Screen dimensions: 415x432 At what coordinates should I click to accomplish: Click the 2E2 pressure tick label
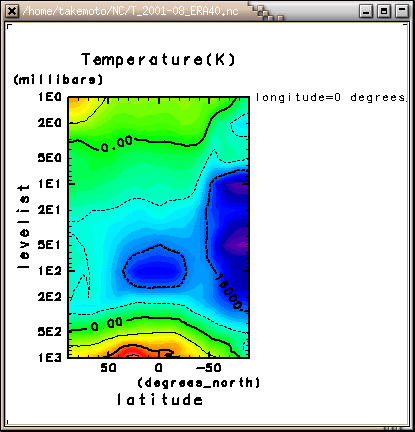tap(50, 297)
